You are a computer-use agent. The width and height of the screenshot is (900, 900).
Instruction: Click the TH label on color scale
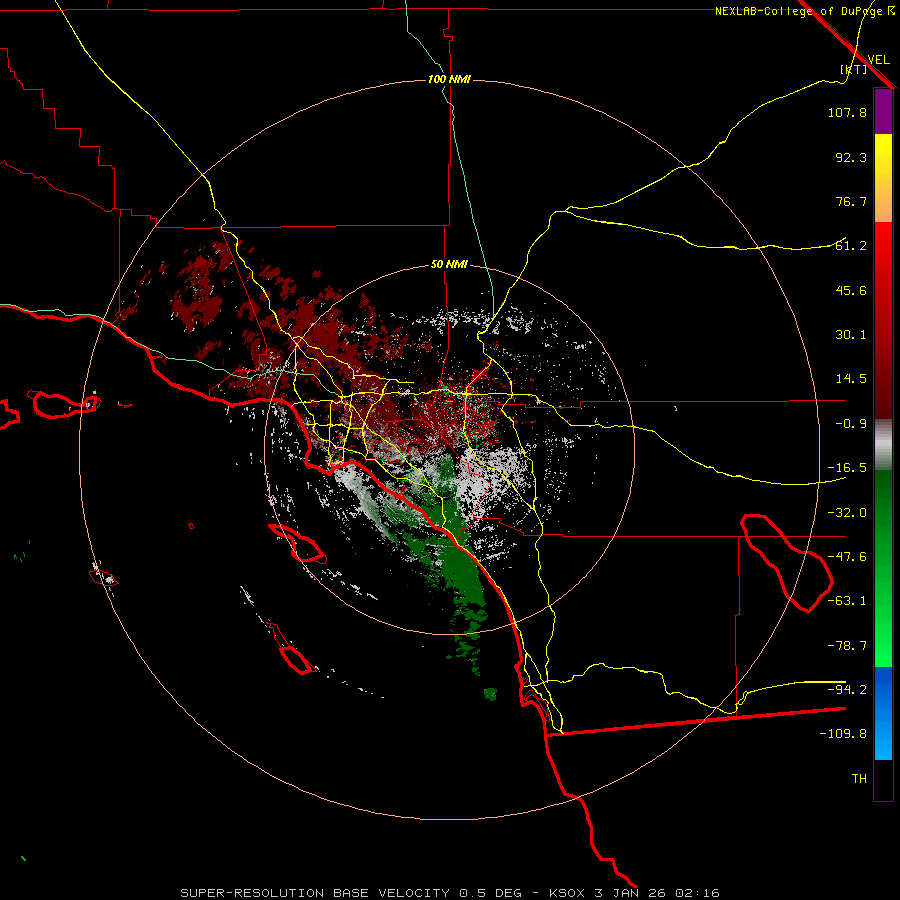click(x=859, y=779)
